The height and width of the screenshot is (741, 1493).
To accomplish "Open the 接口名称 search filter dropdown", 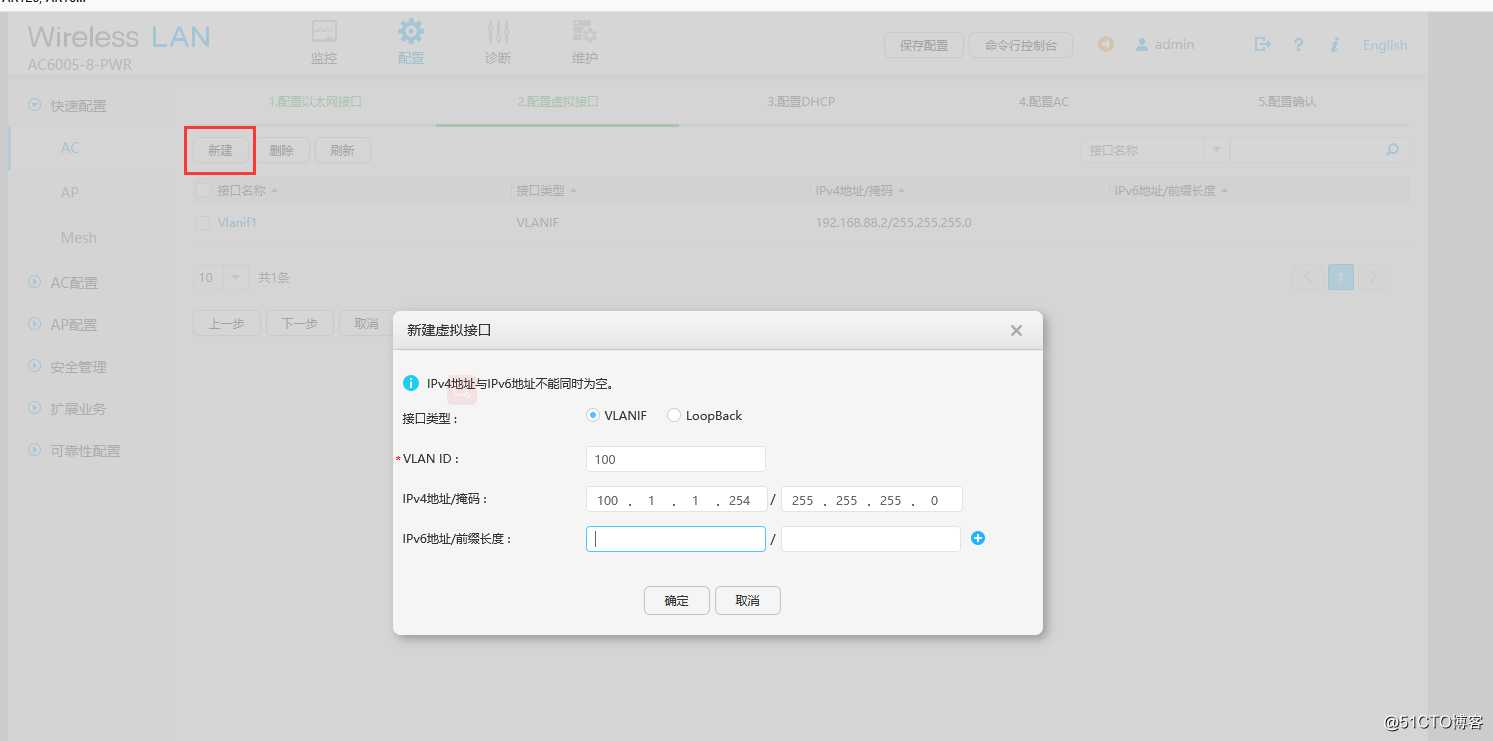I will [1216, 150].
